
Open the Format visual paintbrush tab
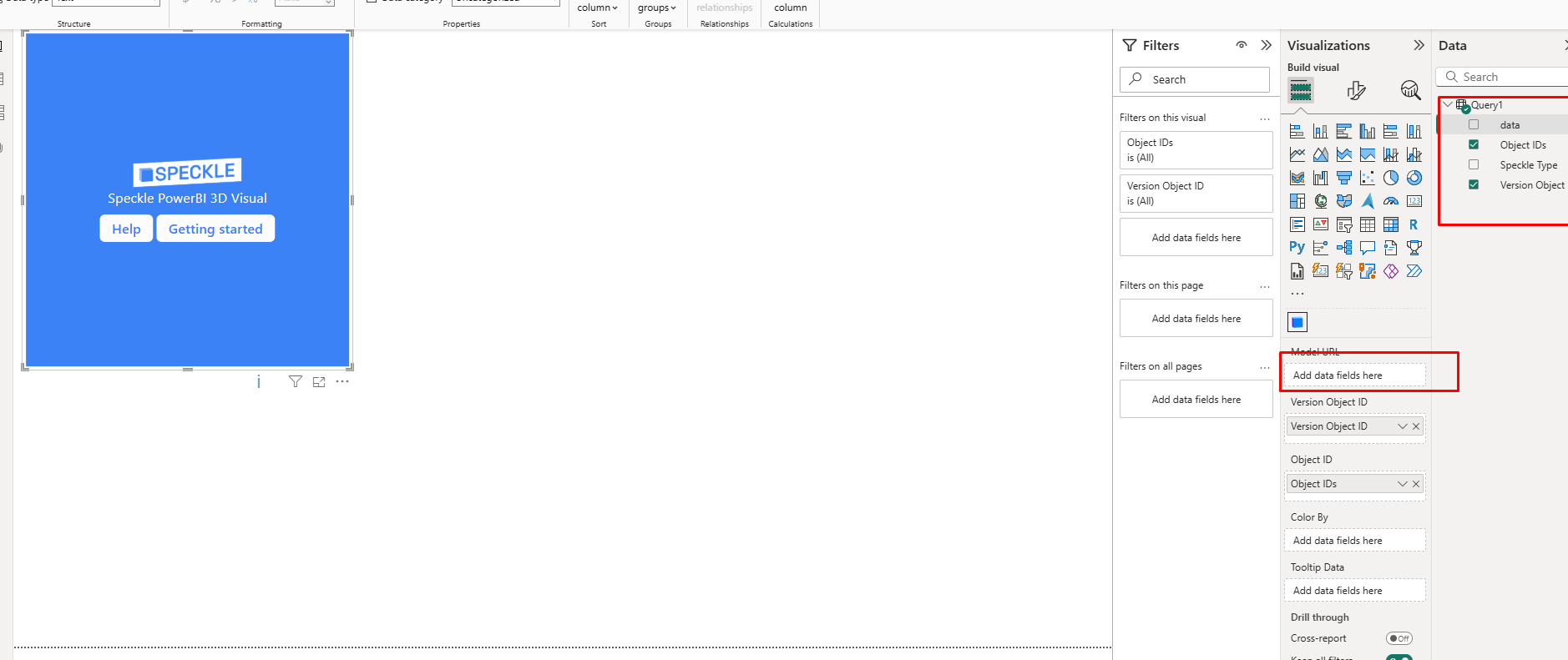coord(1357,90)
